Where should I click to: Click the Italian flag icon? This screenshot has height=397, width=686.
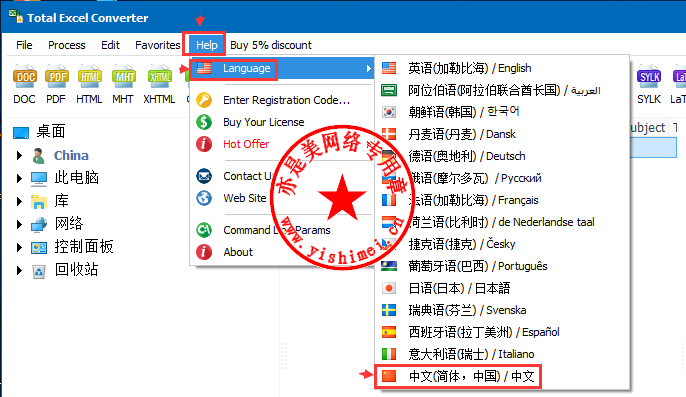click(x=388, y=354)
